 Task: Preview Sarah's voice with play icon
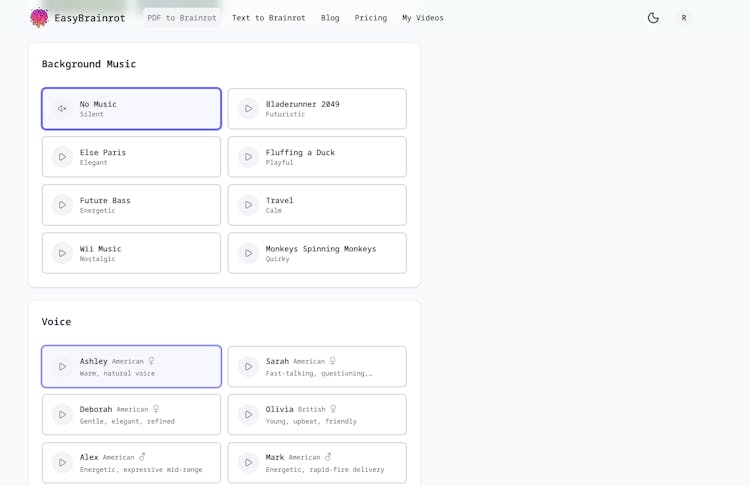click(x=248, y=367)
